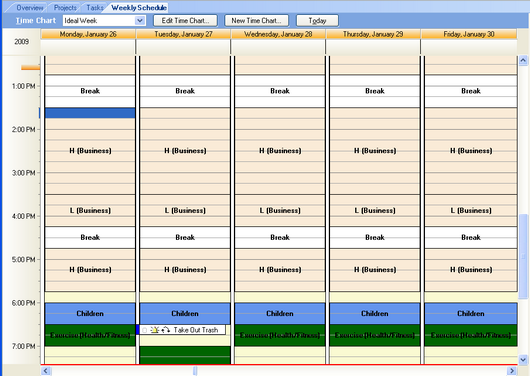530x376 pixels.
Task: Select Thursday's L (Business) block
Action: pos(375,210)
